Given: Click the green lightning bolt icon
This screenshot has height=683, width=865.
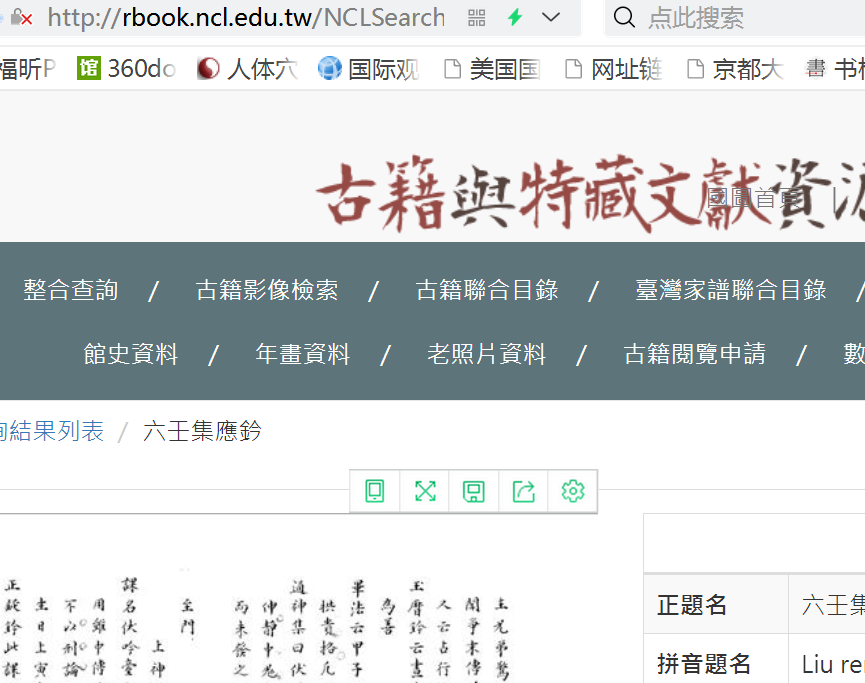Looking at the screenshot, I should (515, 17).
